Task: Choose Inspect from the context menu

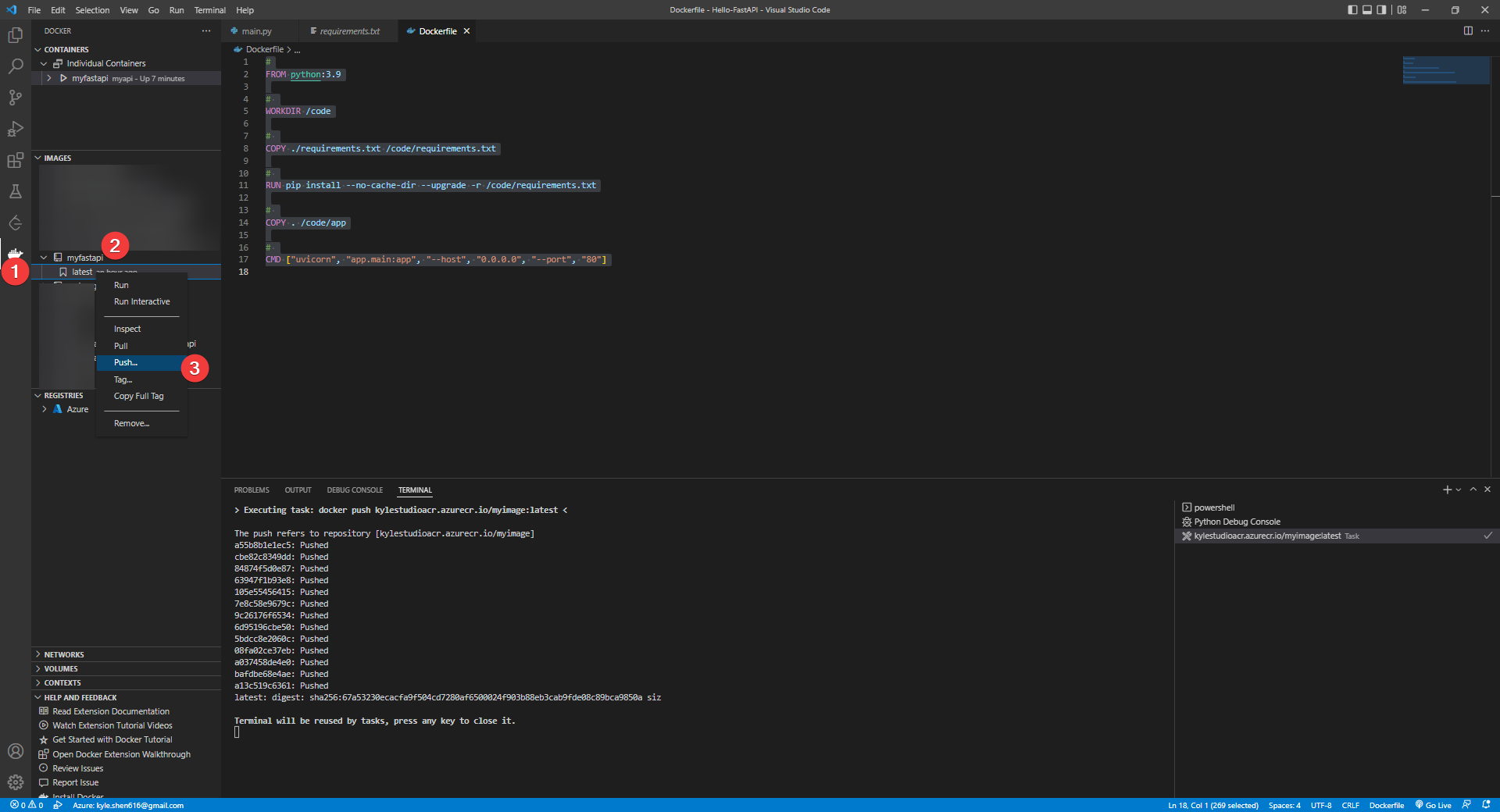Action: (x=141, y=329)
